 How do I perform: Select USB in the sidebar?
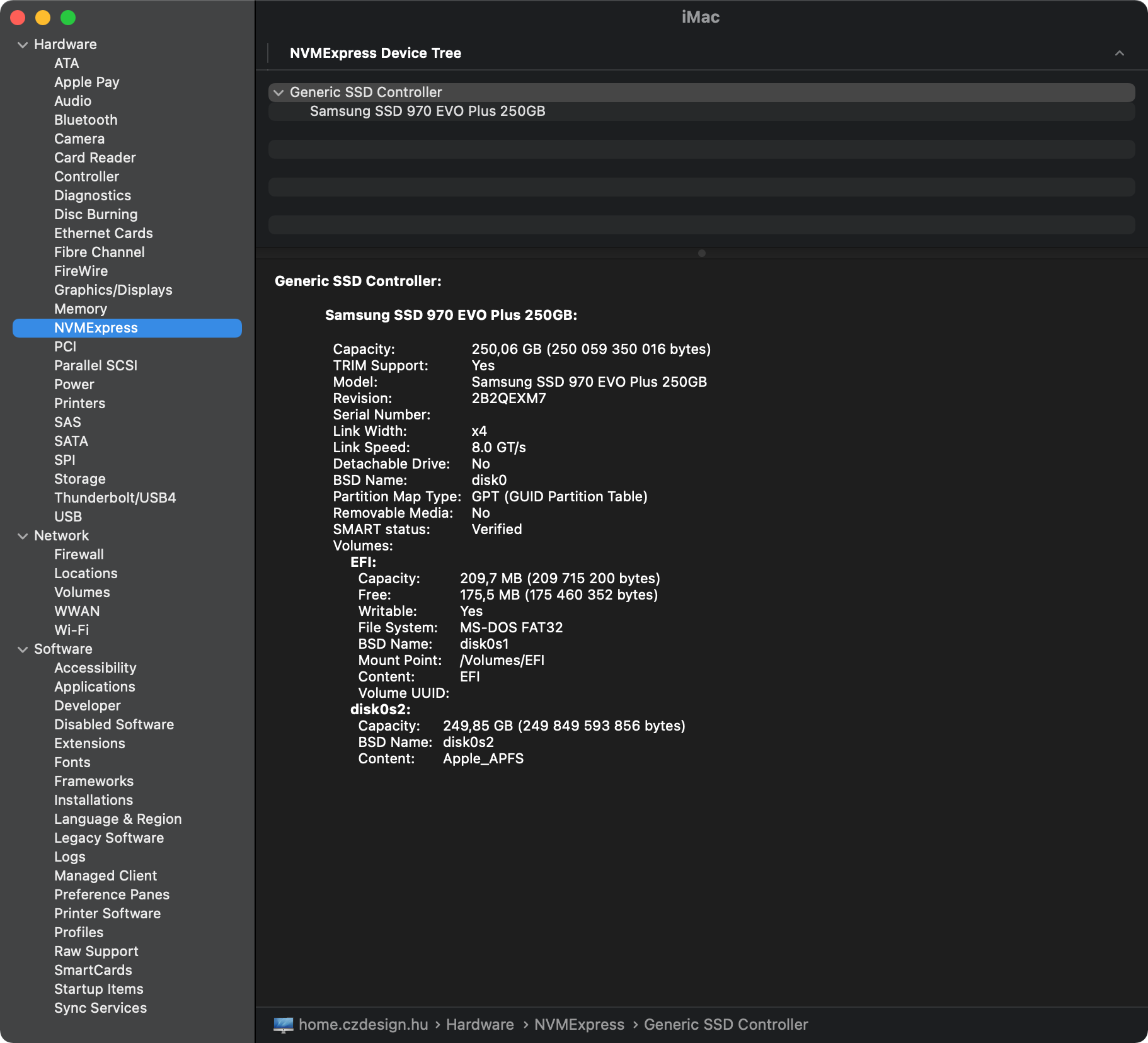[68, 517]
